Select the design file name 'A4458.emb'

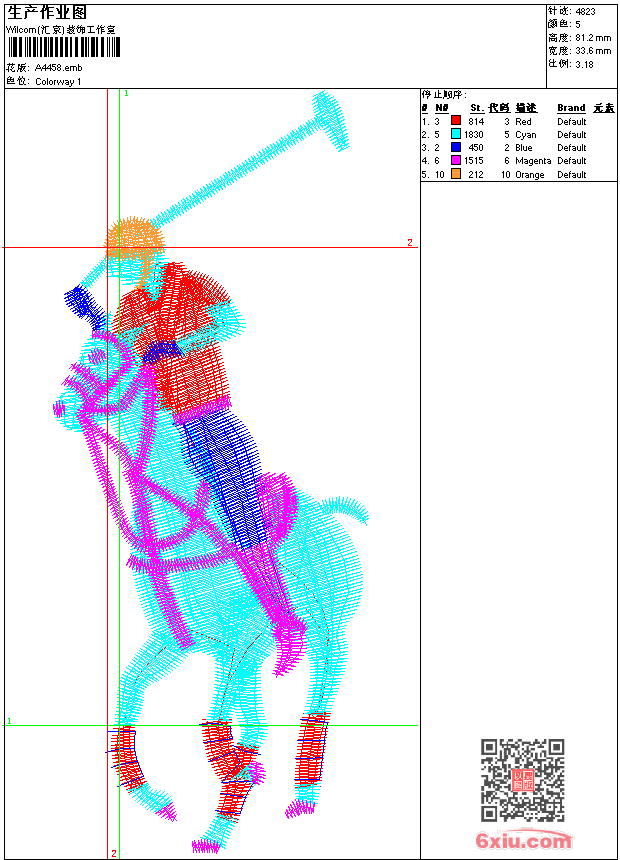click(x=59, y=68)
